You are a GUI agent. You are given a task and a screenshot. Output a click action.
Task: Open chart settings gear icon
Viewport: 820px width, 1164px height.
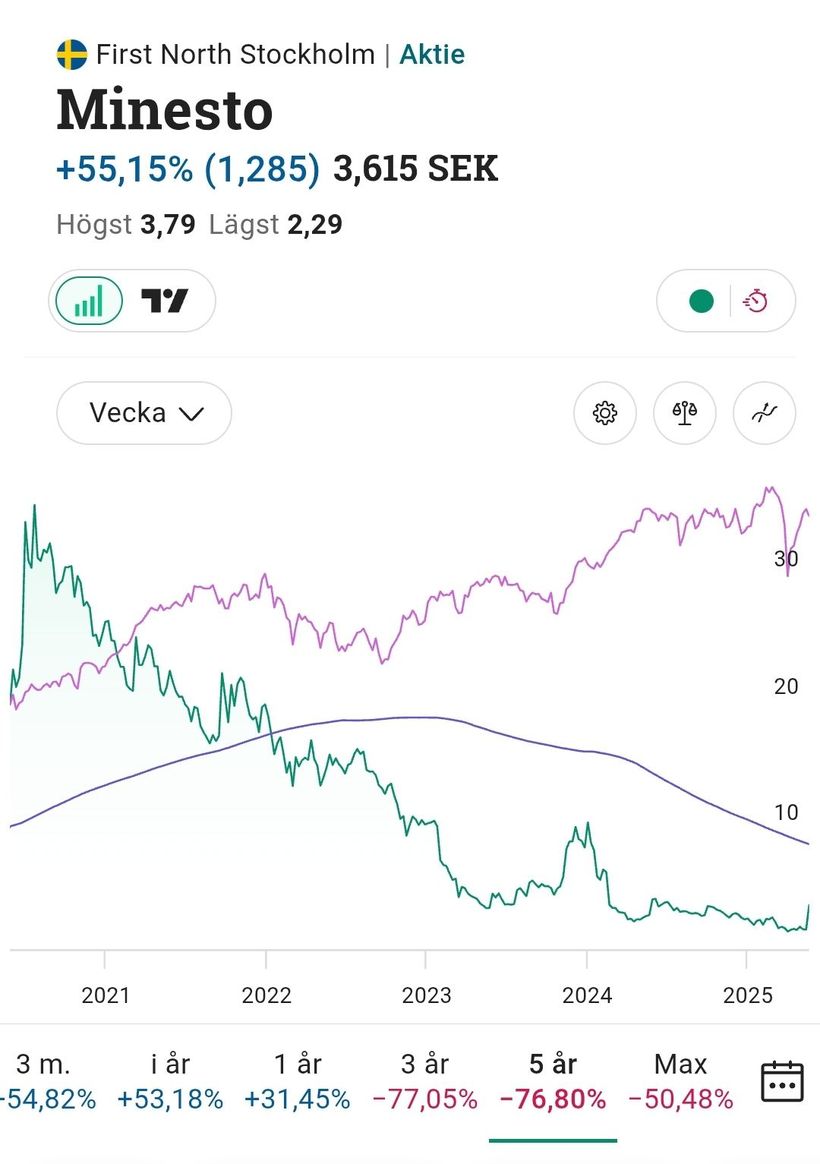point(605,412)
